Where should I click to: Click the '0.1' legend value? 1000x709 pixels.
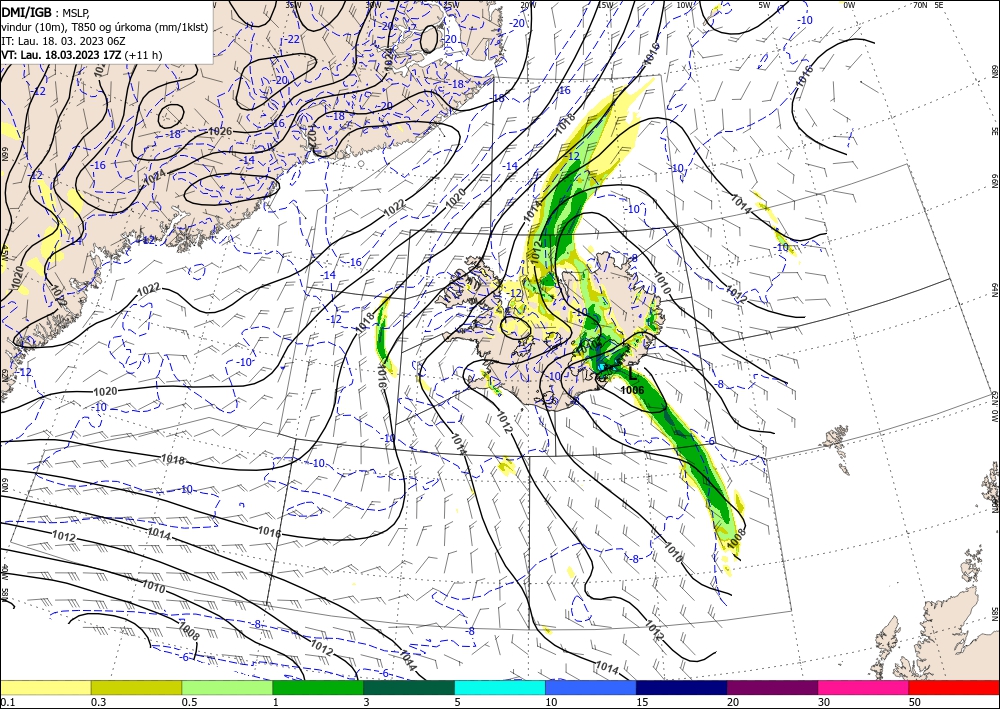[7, 702]
